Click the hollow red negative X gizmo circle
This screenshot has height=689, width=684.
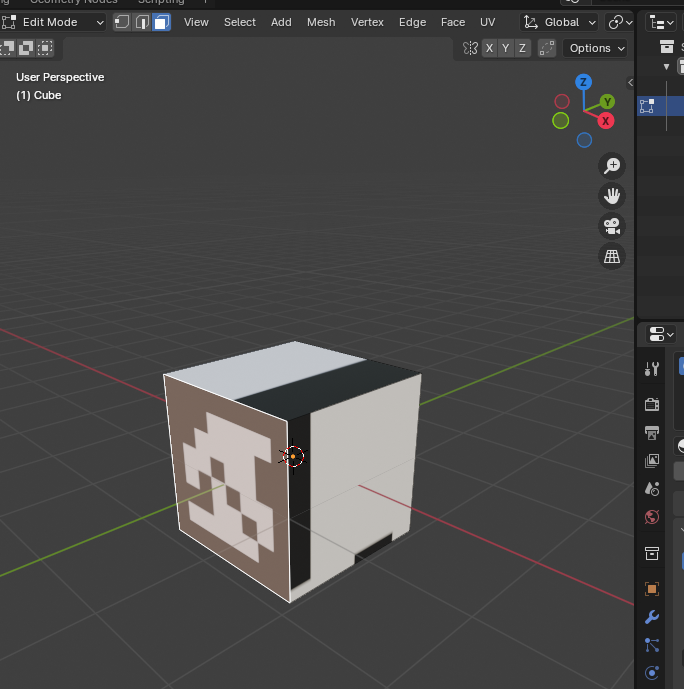pyautogui.click(x=562, y=102)
